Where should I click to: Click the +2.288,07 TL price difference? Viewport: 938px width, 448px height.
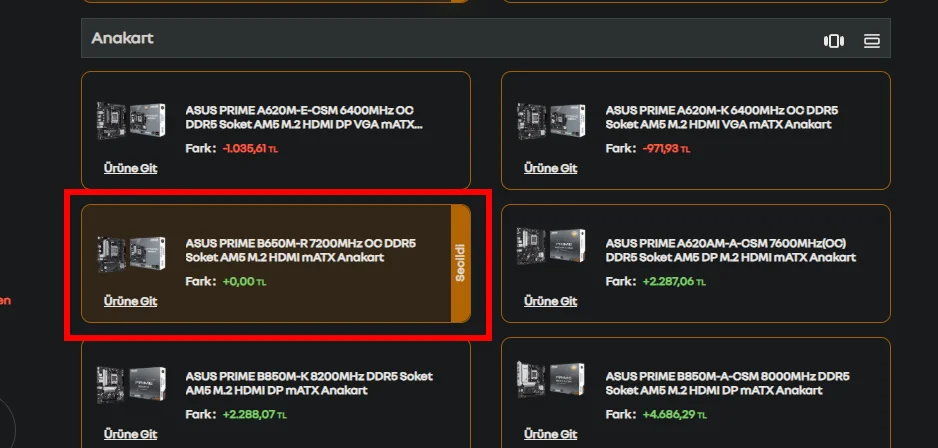pyautogui.click(x=254, y=414)
